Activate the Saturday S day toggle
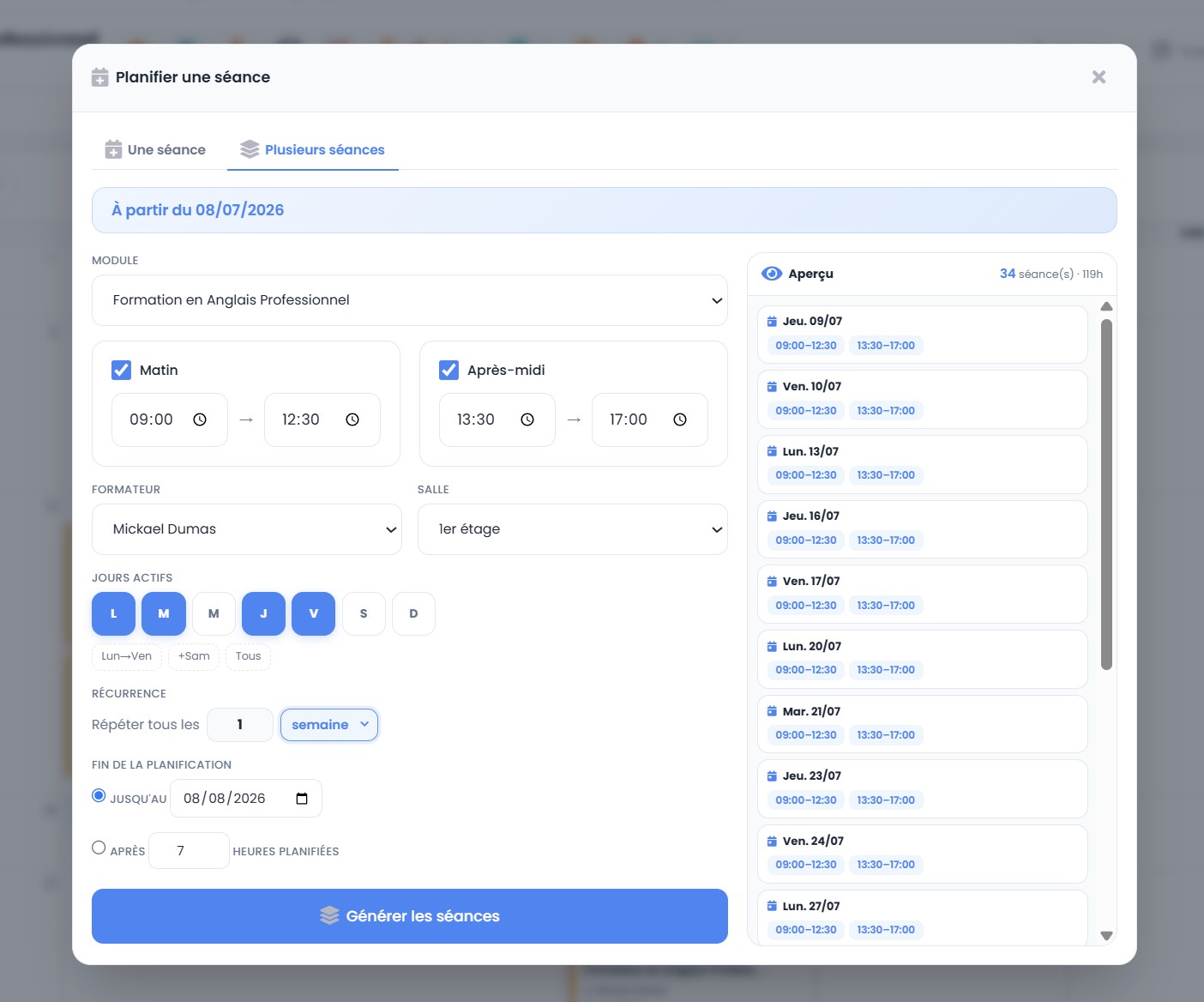1204x1002 pixels. tap(364, 614)
